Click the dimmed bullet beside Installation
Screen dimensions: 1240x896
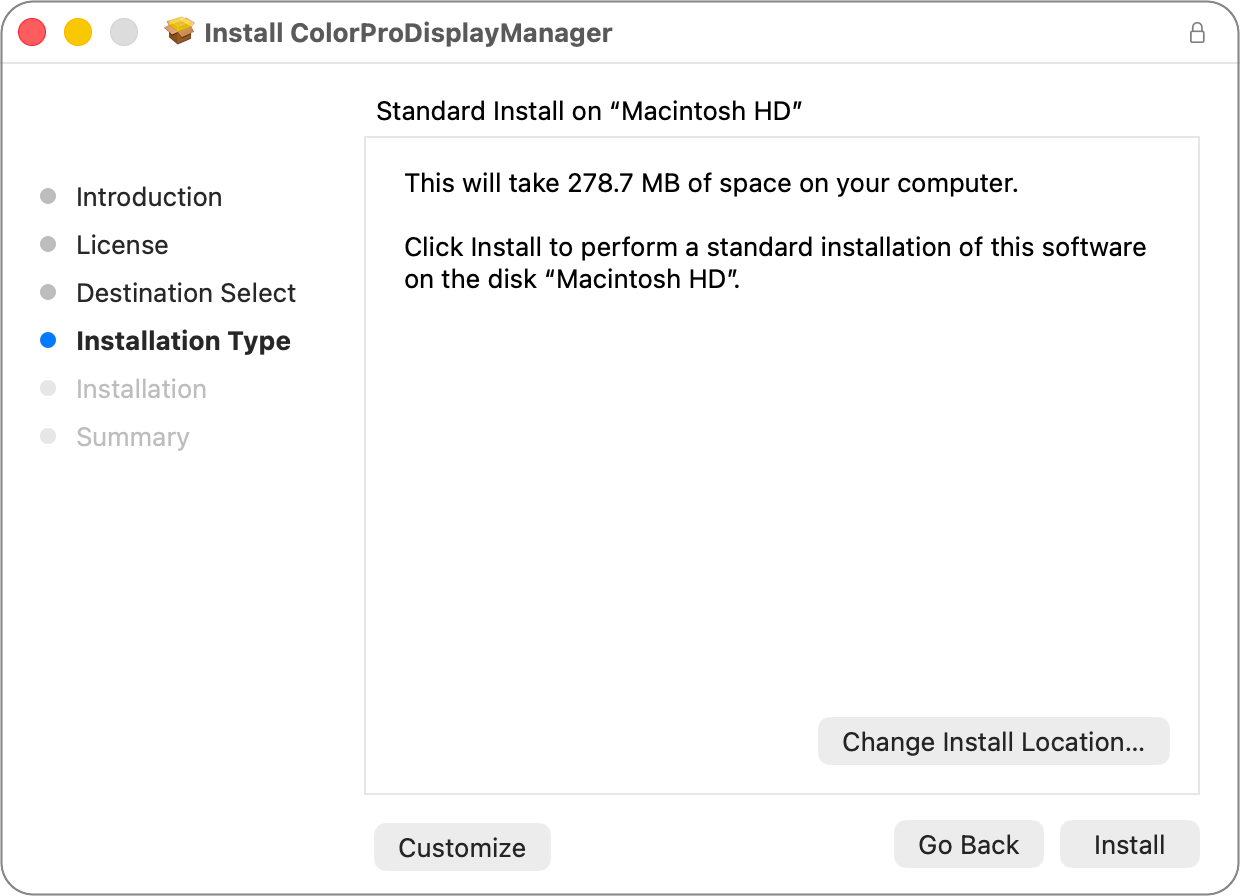click(x=48, y=388)
